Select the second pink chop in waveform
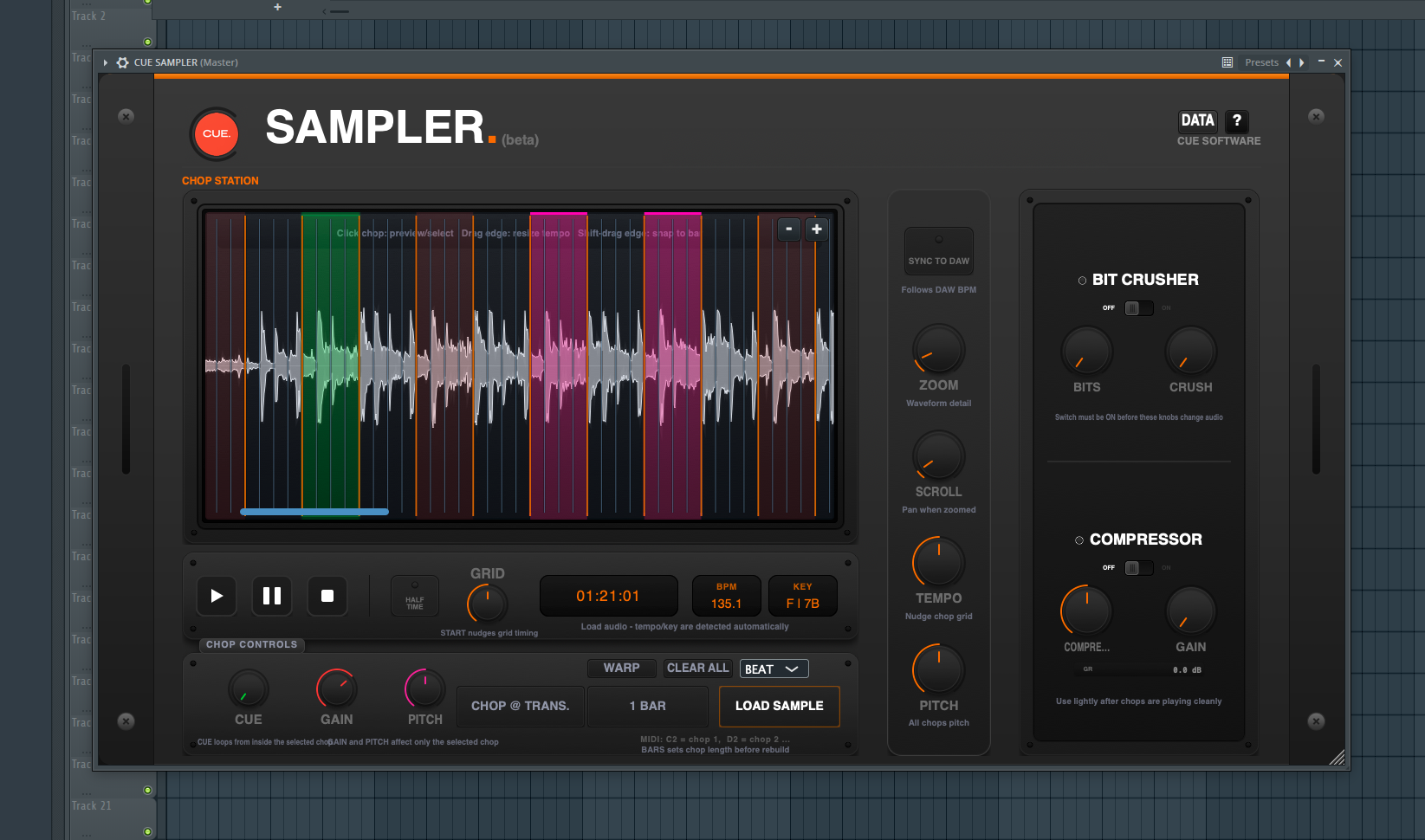 (673, 365)
